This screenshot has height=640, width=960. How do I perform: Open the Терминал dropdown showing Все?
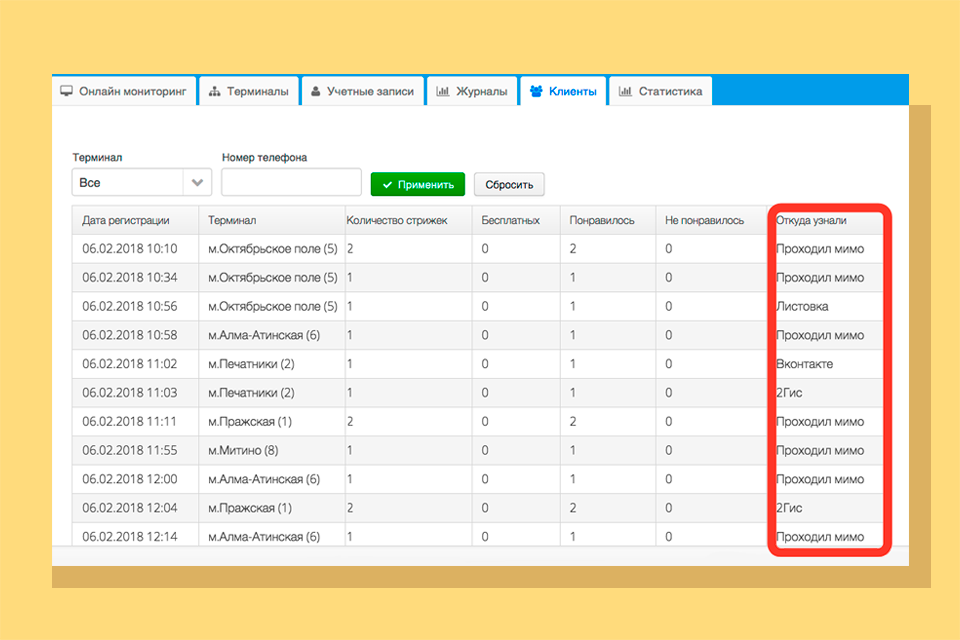pyautogui.click(x=127, y=183)
